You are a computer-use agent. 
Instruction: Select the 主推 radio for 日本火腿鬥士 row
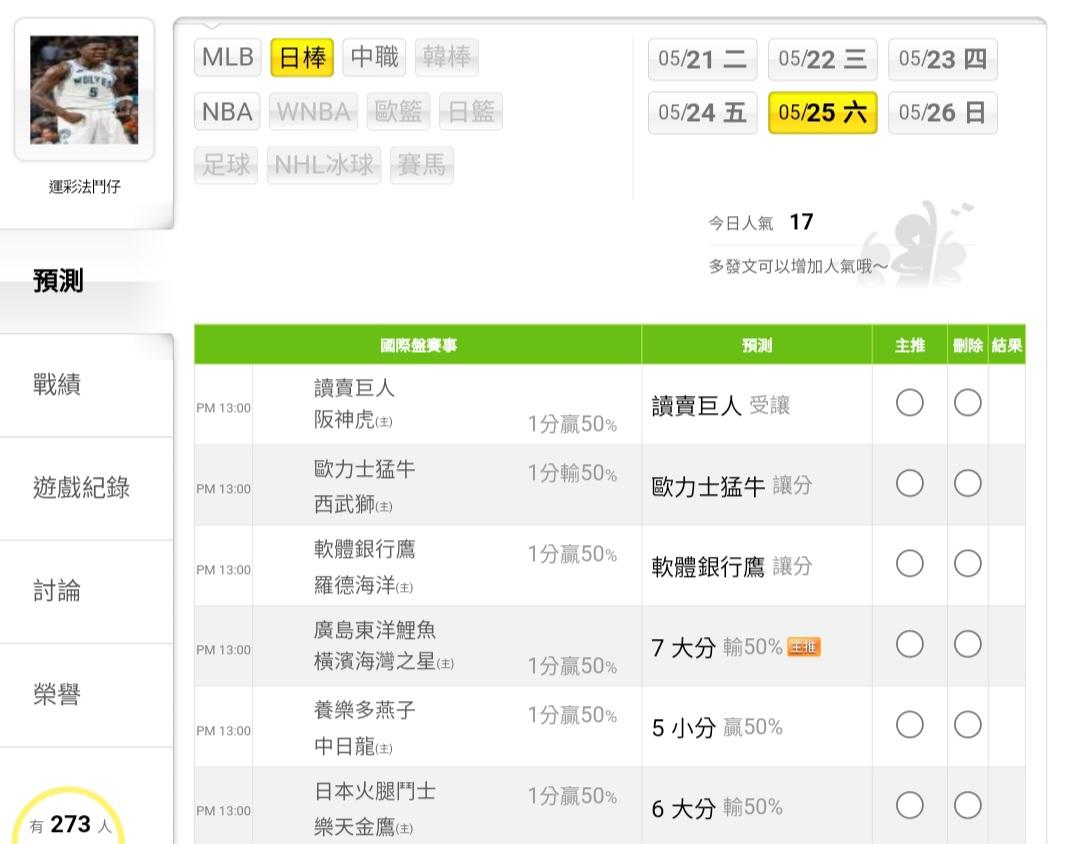tap(909, 805)
